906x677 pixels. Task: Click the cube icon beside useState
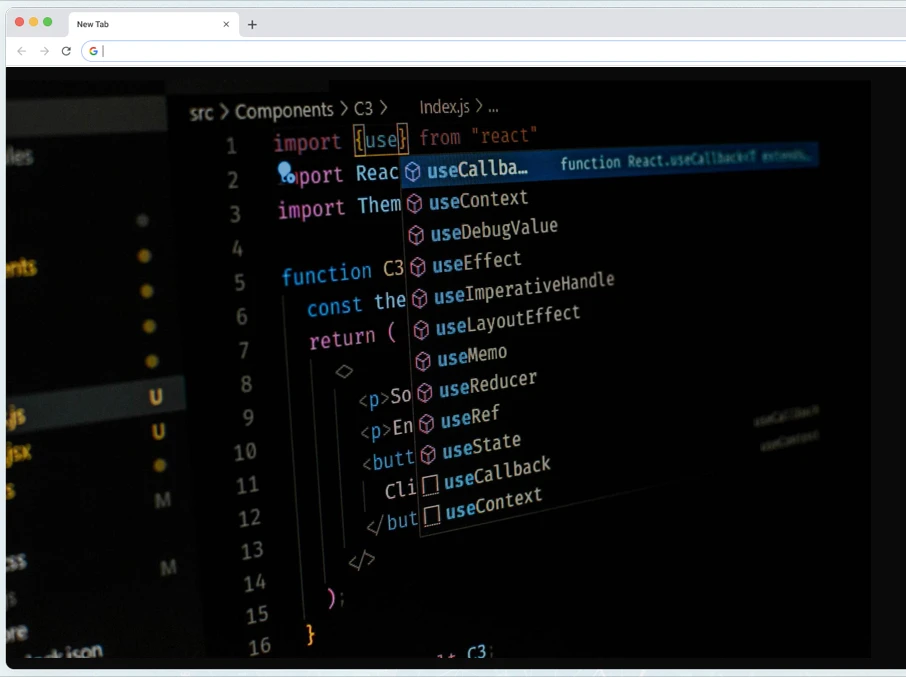point(428,455)
